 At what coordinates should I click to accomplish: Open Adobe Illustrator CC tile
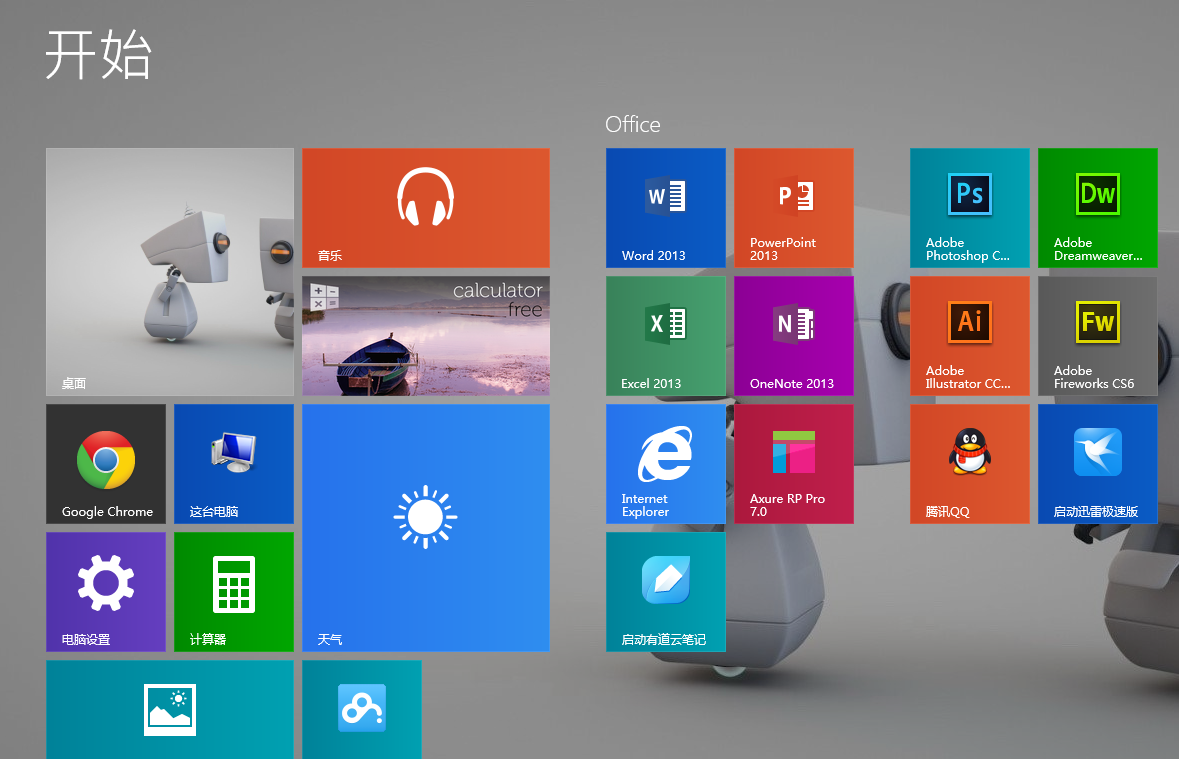[969, 336]
